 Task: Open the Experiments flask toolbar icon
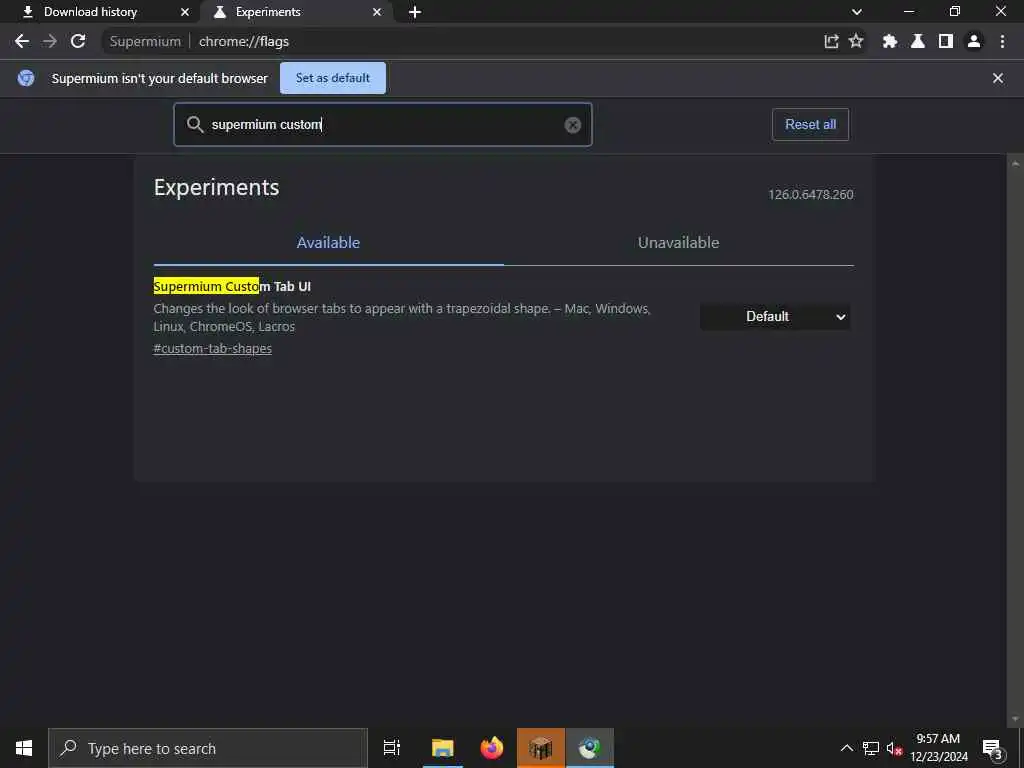(918, 41)
